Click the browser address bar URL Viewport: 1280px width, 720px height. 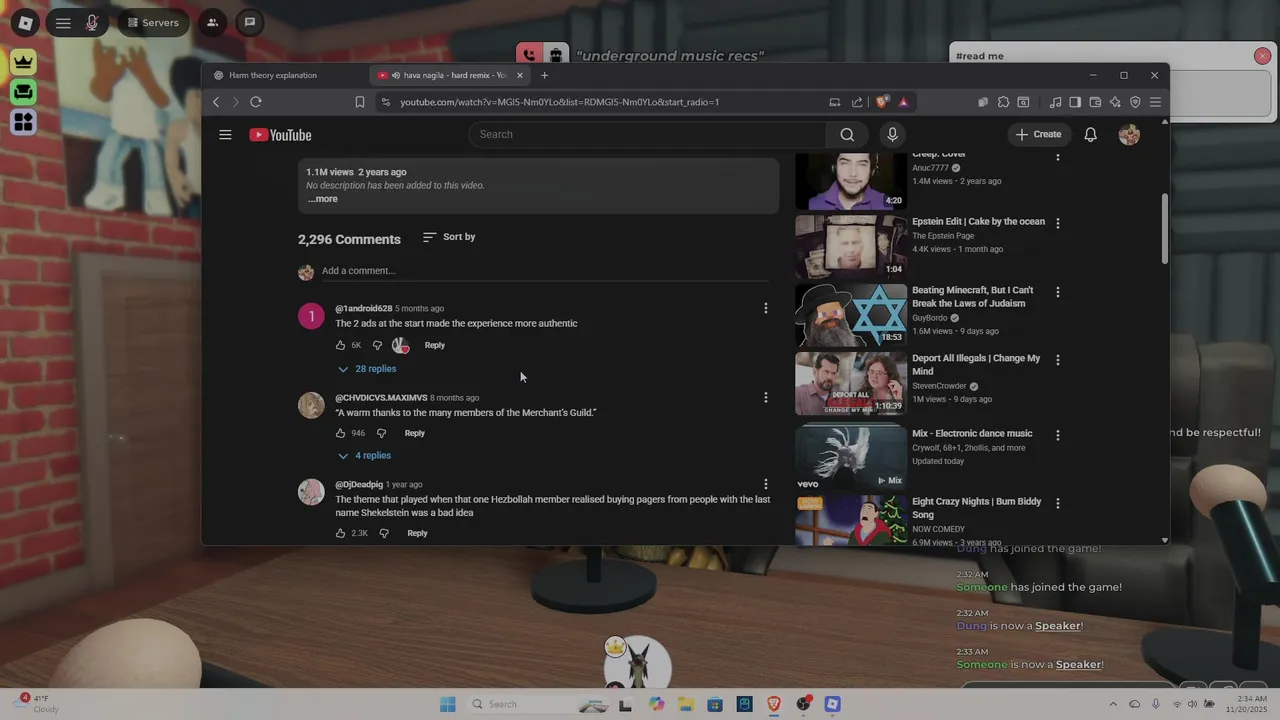559,102
